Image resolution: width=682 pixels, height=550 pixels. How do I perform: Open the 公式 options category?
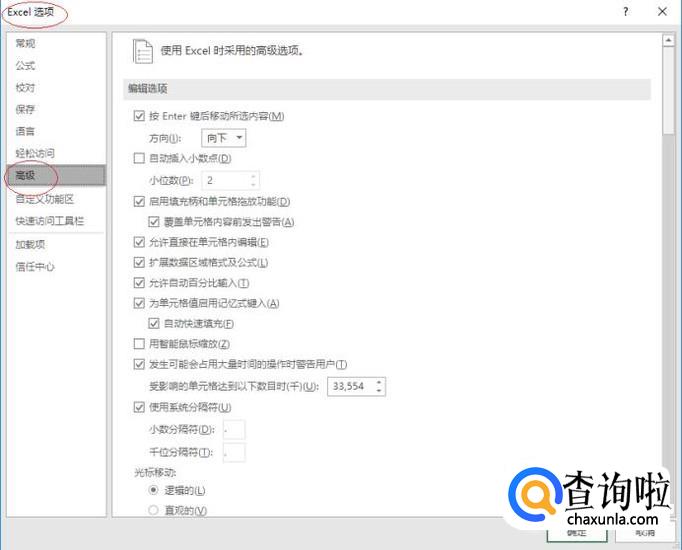tap(25, 66)
